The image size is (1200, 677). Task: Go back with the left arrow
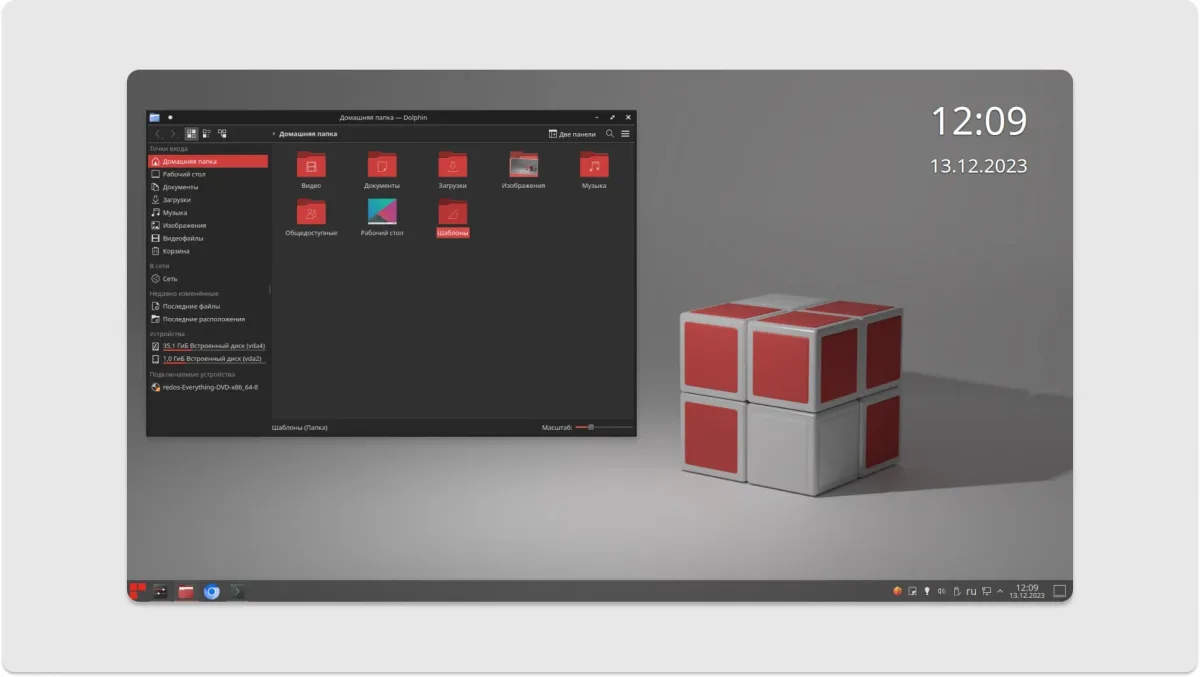(x=157, y=133)
